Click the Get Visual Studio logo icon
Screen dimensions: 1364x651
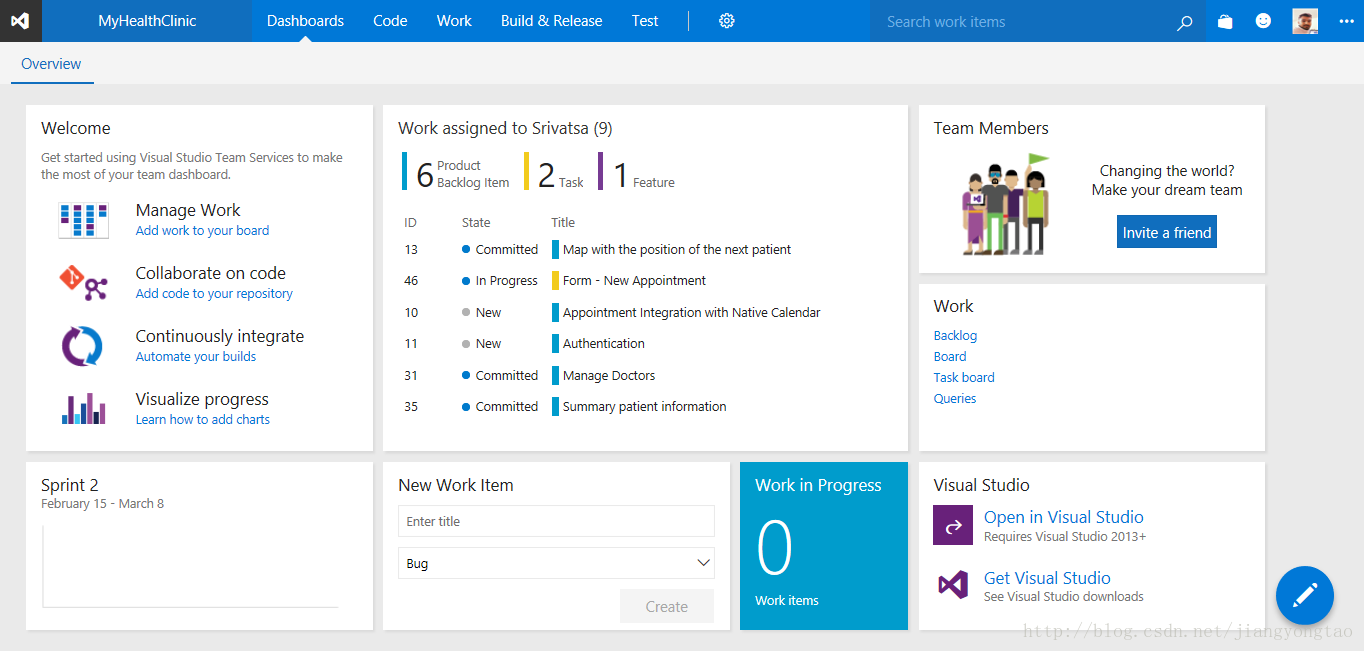pos(953,585)
